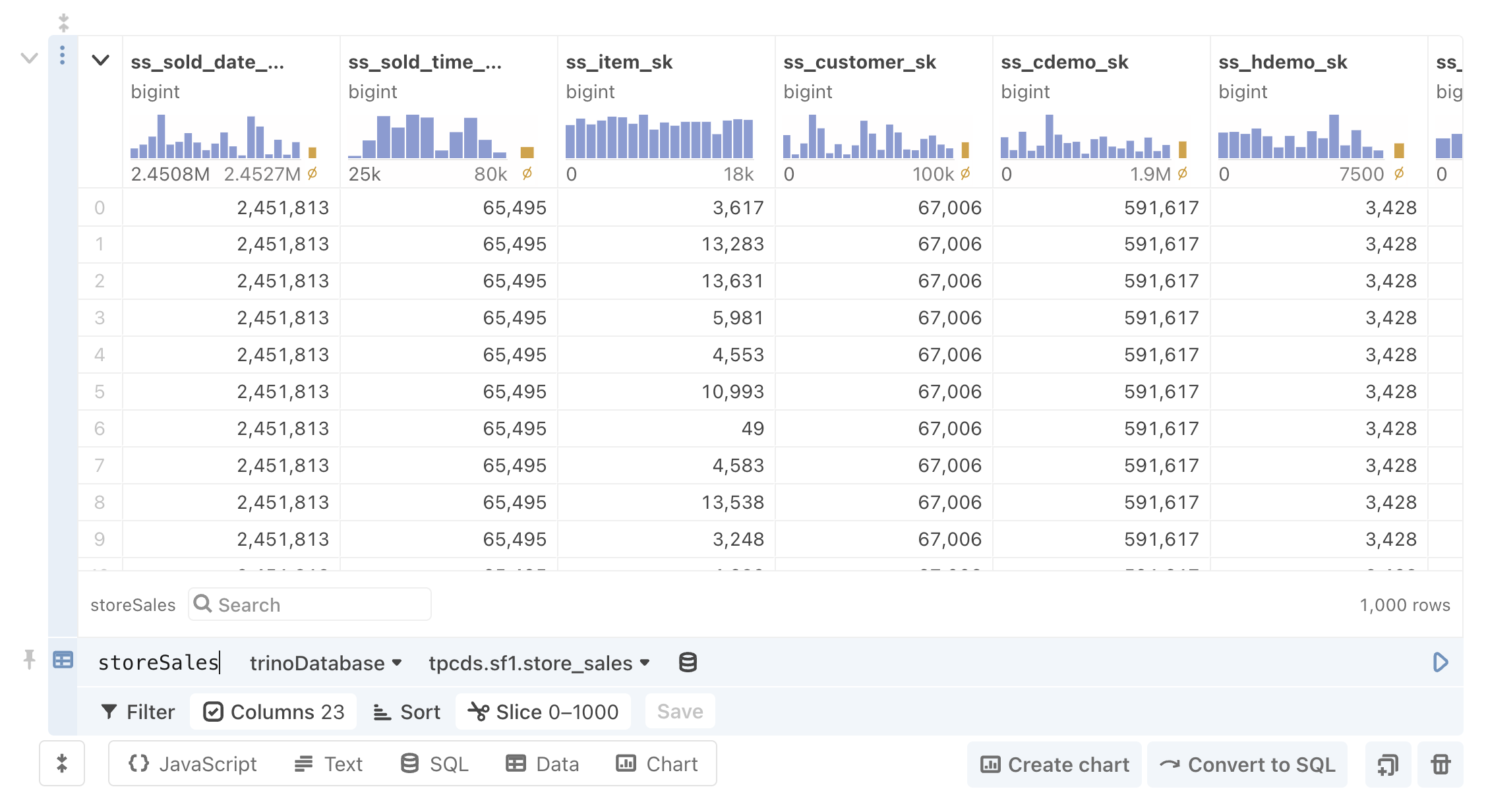The width and height of the screenshot is (1486, 812).
Task: Delete the cell using the trash icon
Action: [1441, 764]
